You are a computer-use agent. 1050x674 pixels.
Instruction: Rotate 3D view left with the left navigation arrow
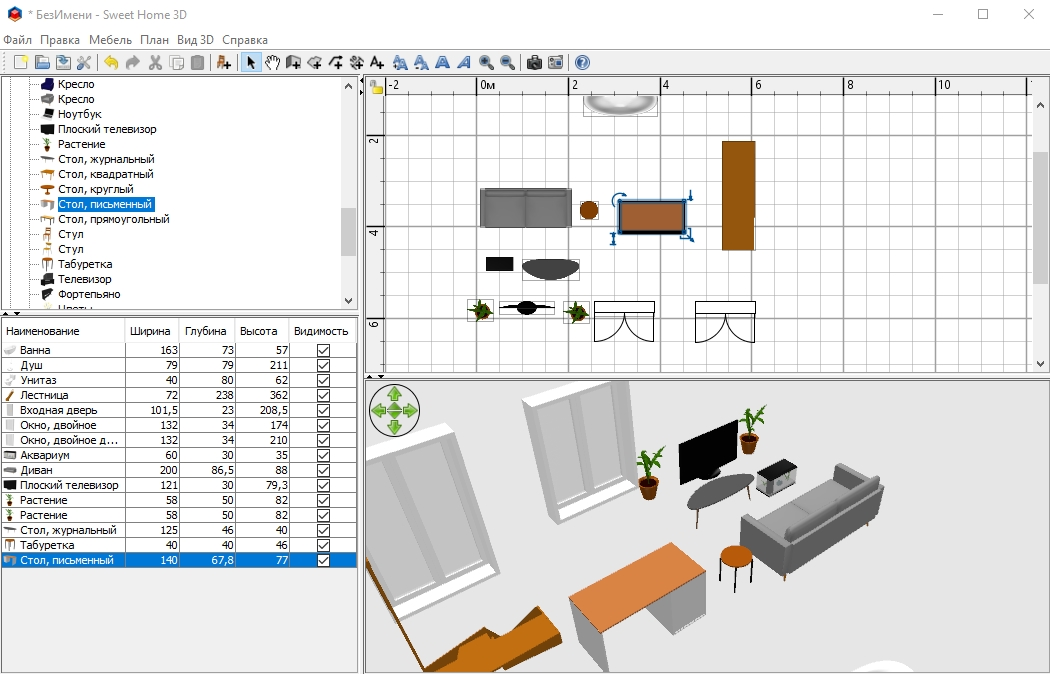coord(378,410)
